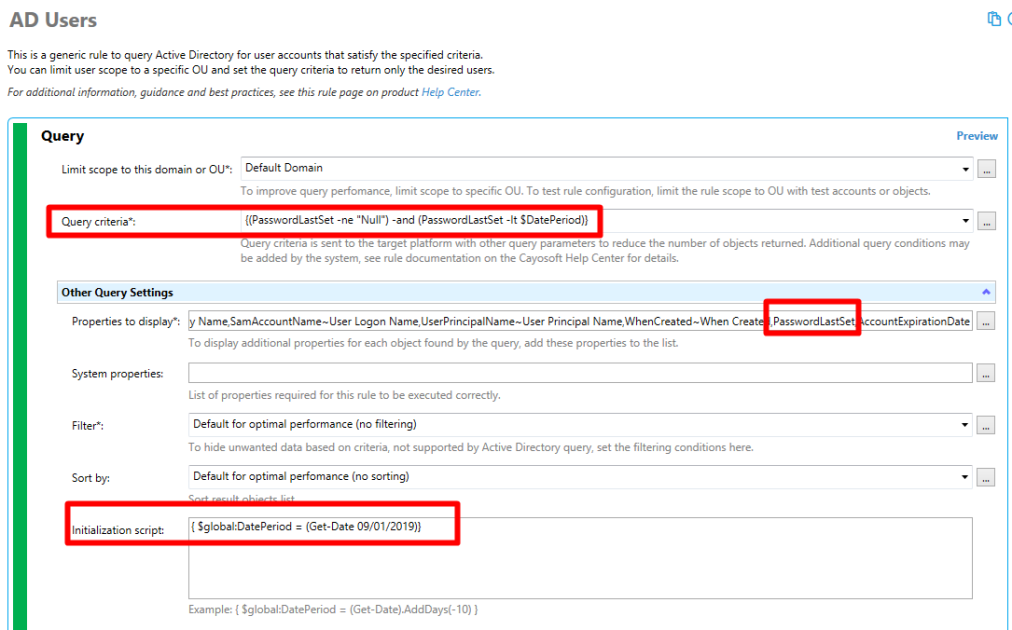Click the System properties input field
The width and height of the screenshot is (1012, 630).
point(580,373)
